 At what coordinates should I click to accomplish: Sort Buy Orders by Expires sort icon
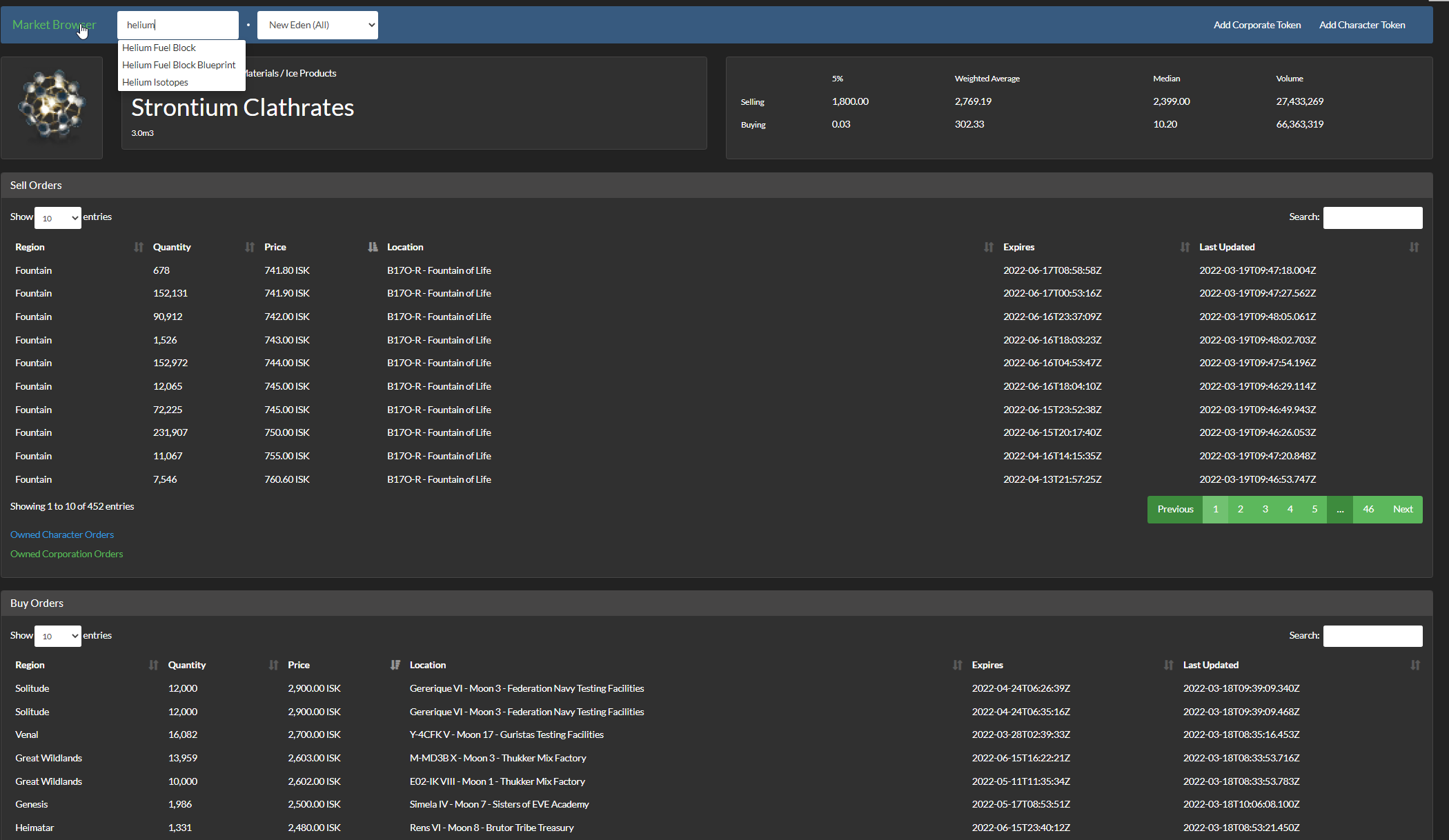point(1168,665)
